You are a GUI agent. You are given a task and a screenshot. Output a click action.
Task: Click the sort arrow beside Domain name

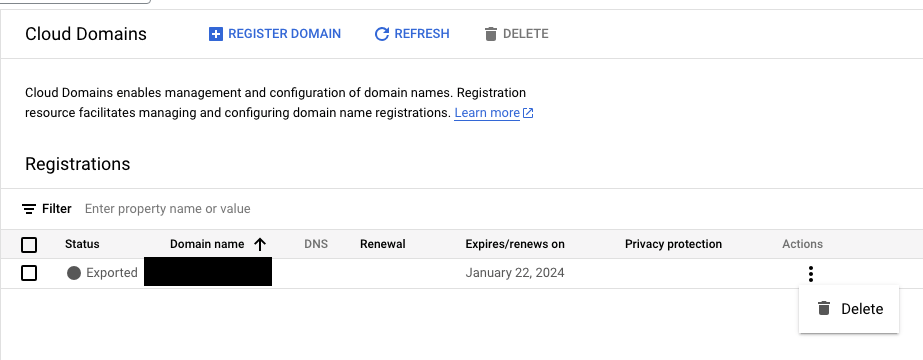[x=260, y=244]
